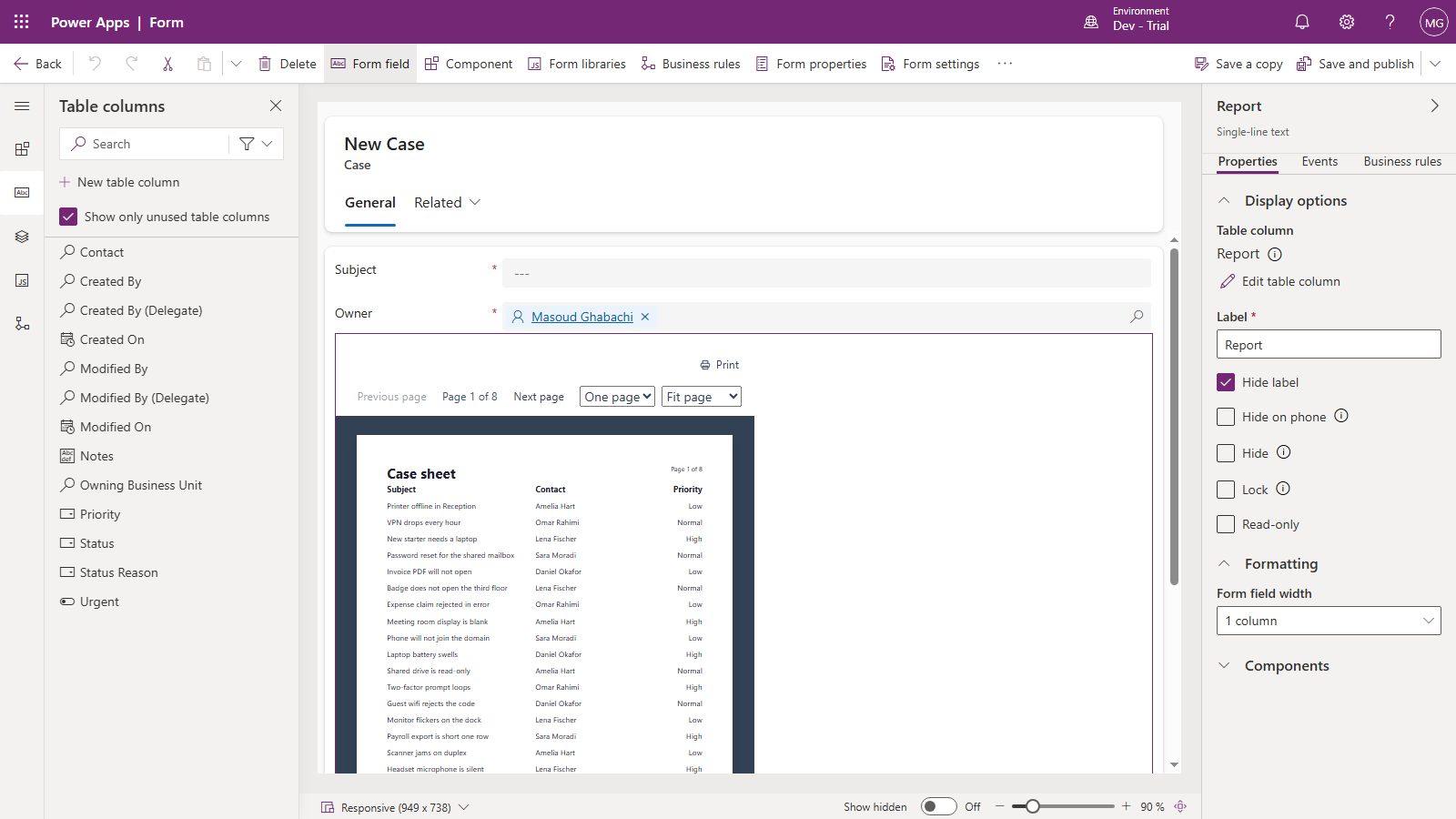Click the info icon next to Lock
The height and width of the screenshot is (819, 1456).
(1283, 489)
